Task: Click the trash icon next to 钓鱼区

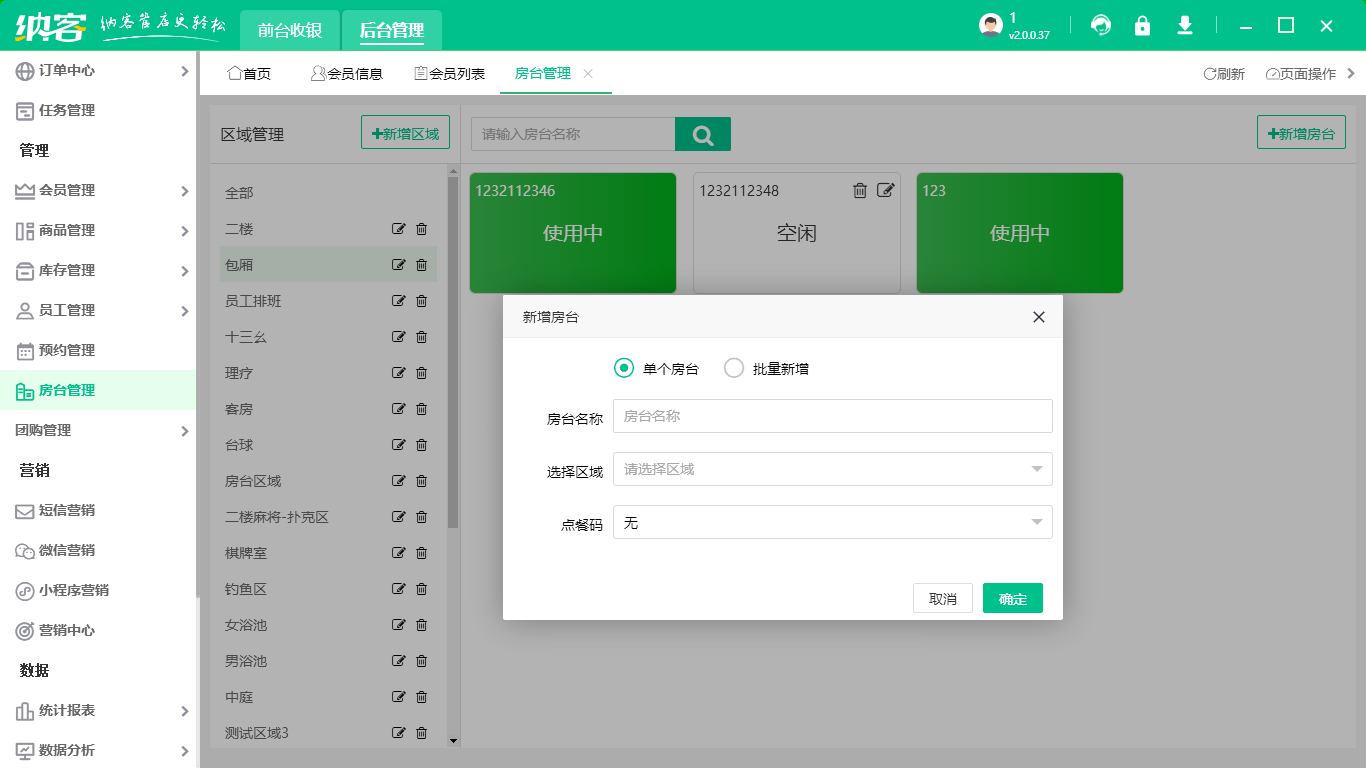Action: tap(421, 589)
